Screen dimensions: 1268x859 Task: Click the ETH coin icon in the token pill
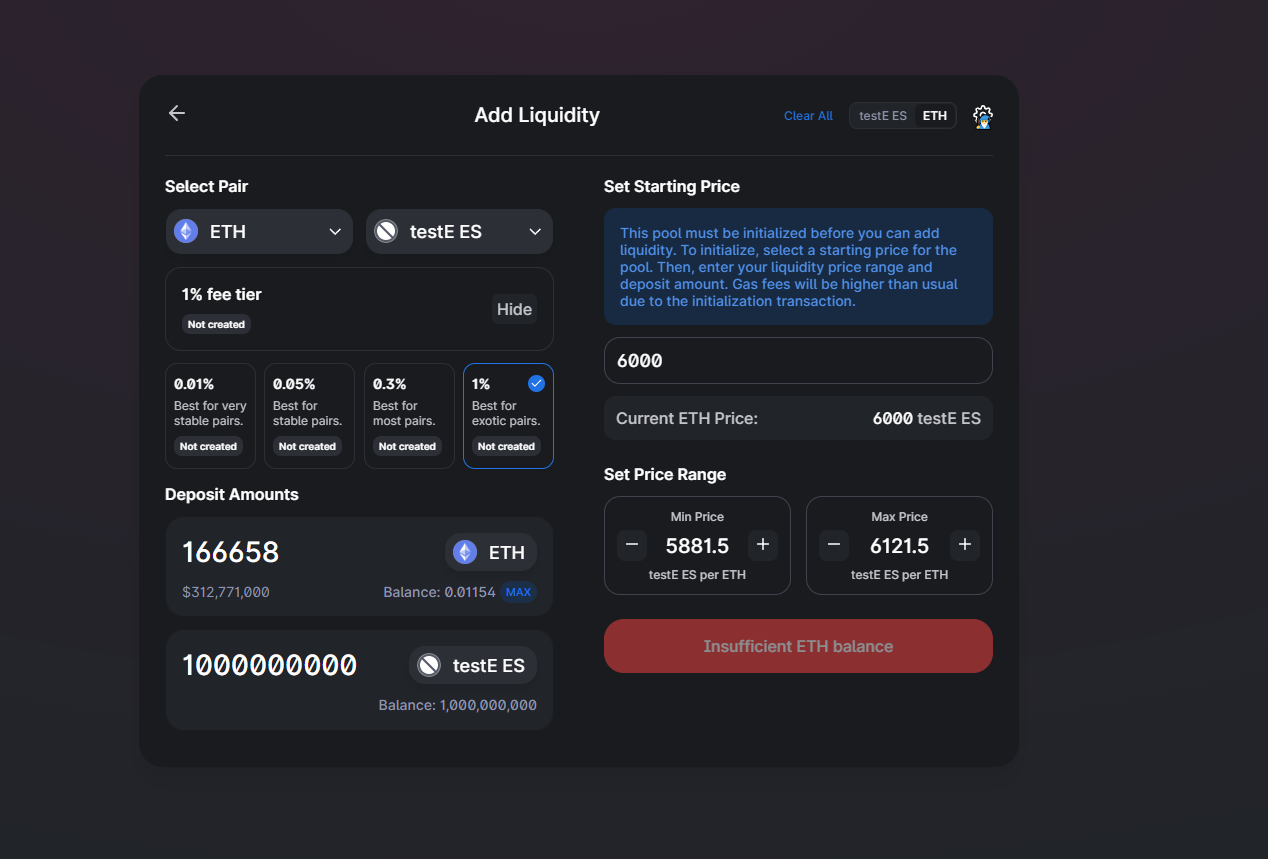[x=462, y=551]
